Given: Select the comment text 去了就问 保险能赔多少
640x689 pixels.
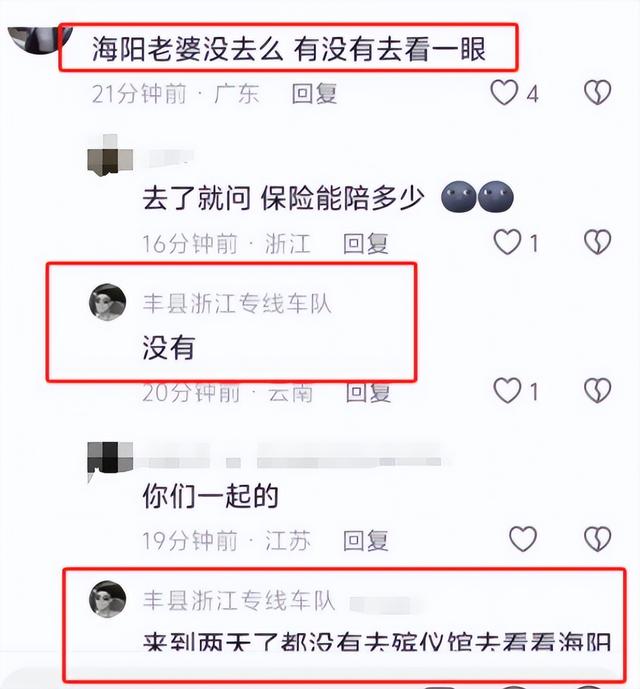Looking at the screenshot, I should [284, 198].
